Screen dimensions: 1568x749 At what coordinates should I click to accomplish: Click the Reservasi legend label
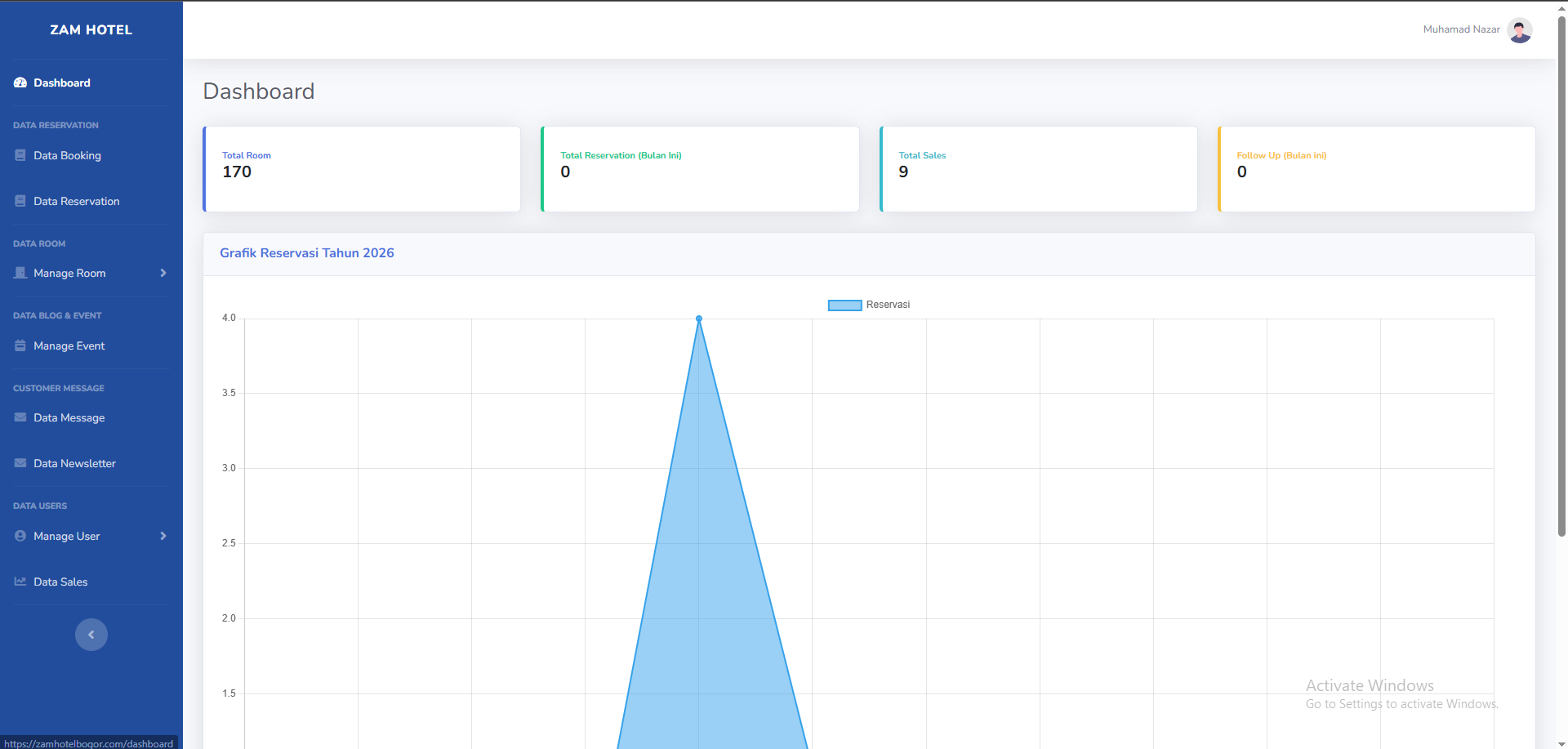888,305
